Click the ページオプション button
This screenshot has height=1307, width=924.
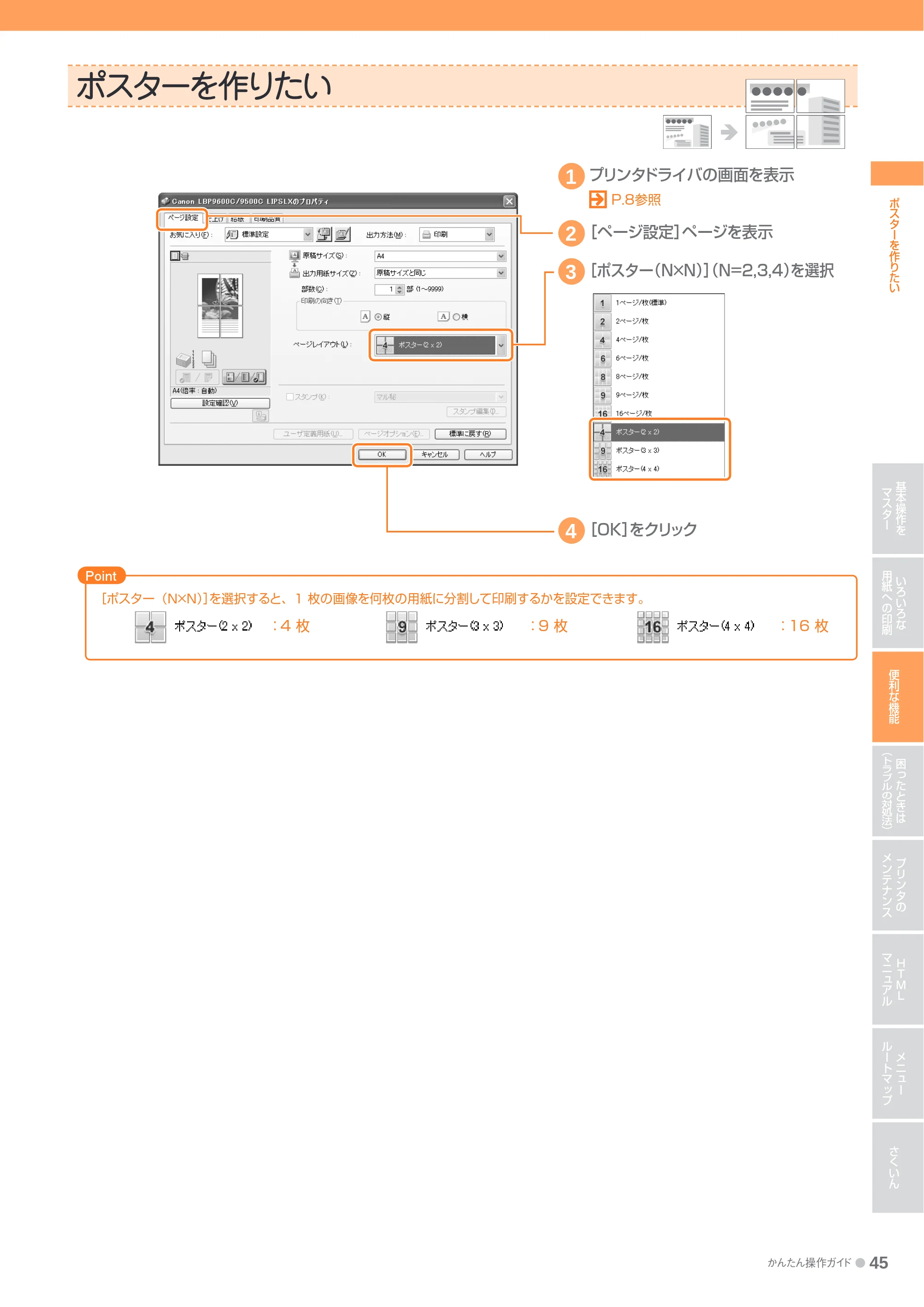(394, 434)
